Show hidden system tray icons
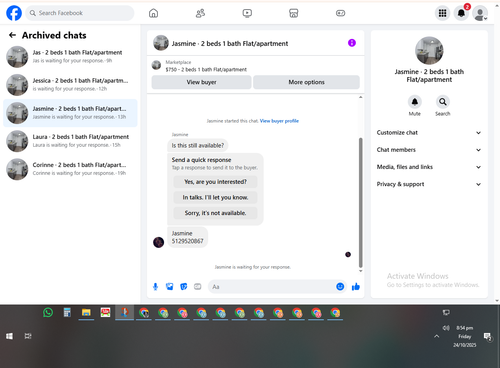Viewport: 500px width, 368px height. [436, 336]
